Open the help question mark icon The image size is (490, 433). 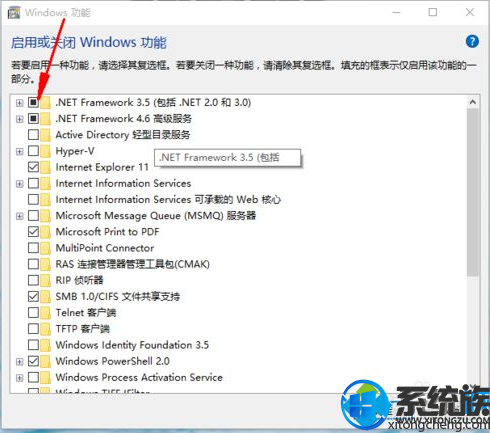pyautogui.click(x=472, y=42)
